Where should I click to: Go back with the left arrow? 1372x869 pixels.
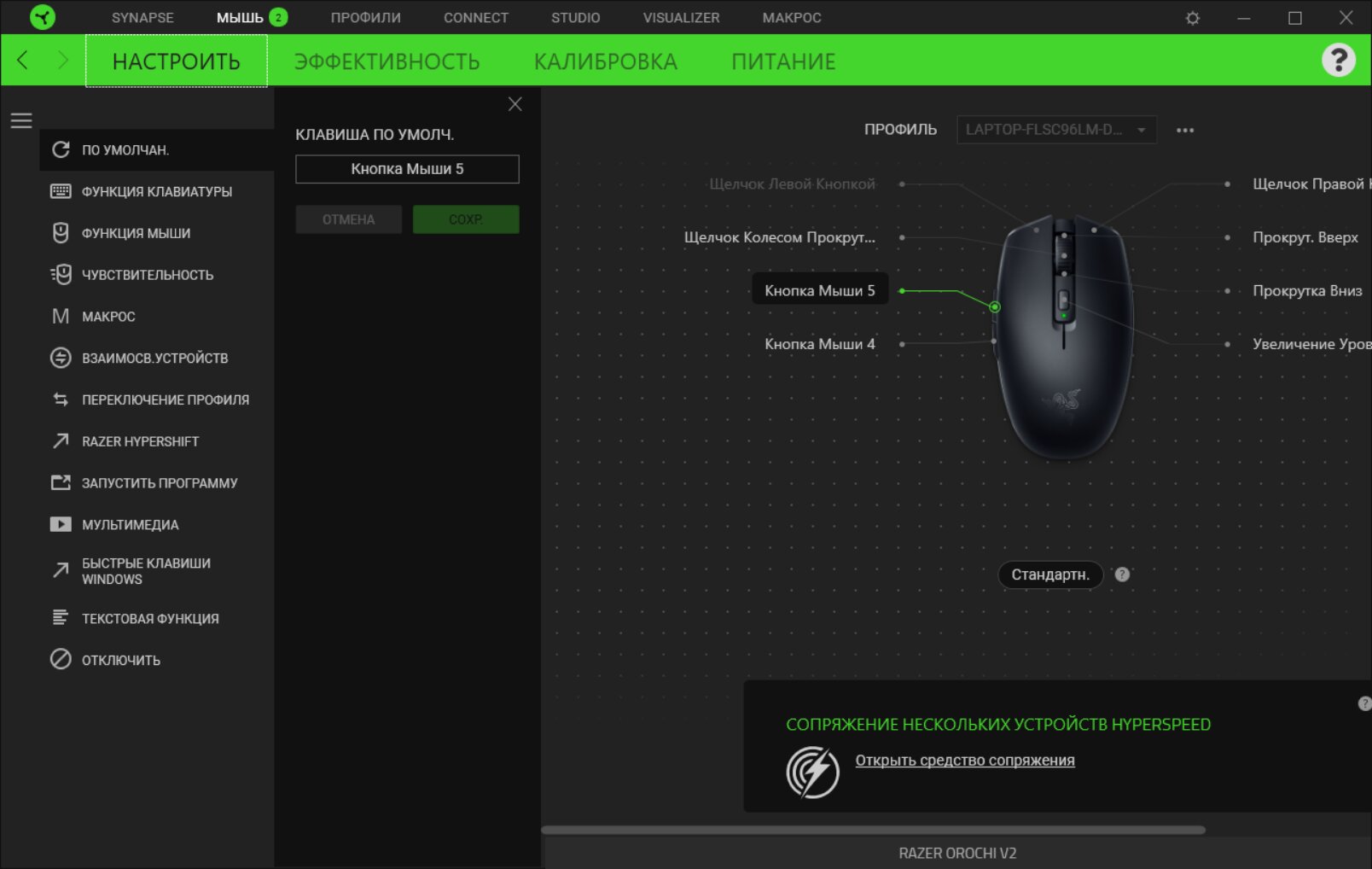pyautogui.click(x=23, y=60)
